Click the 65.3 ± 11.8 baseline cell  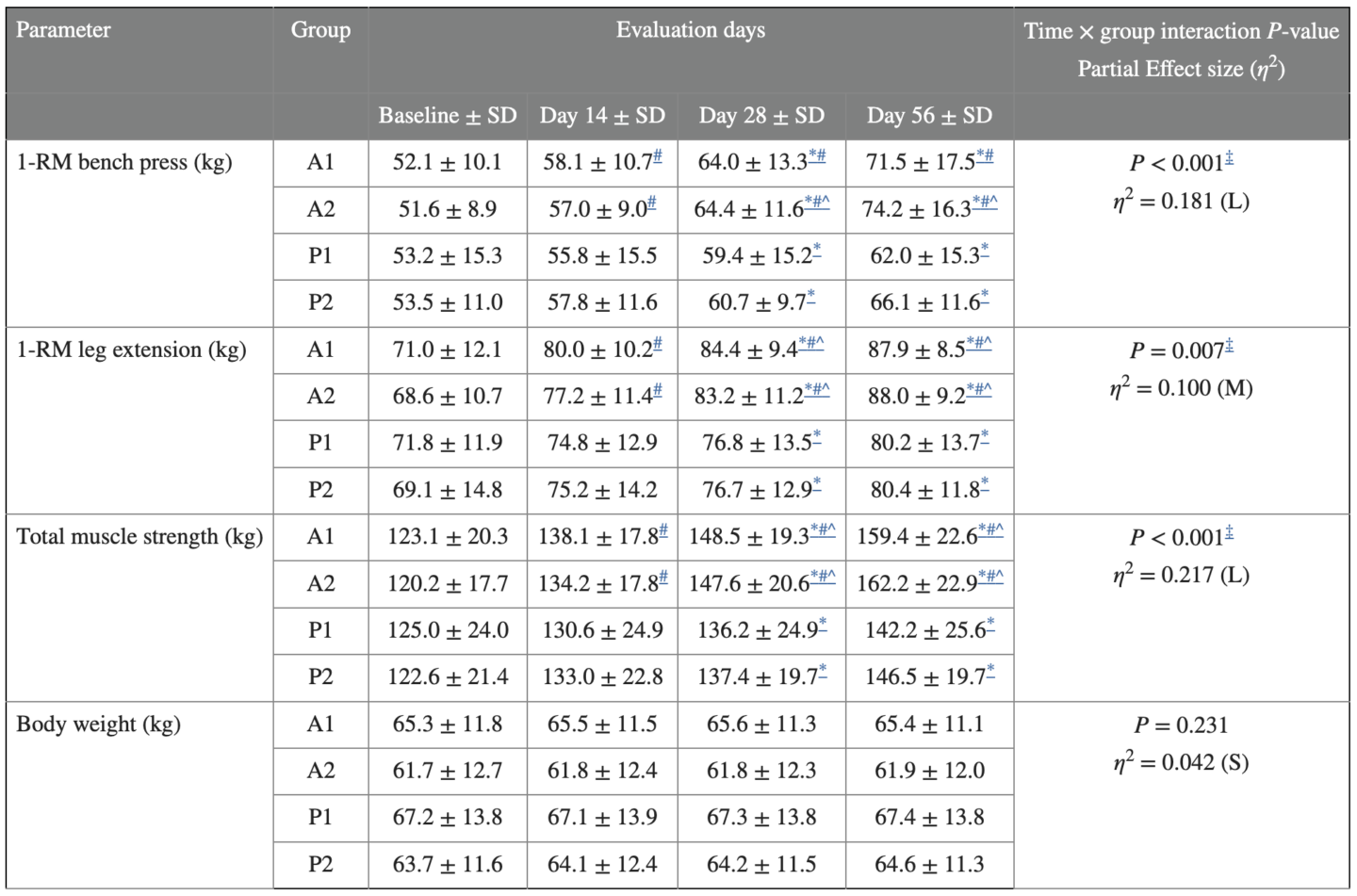(x=448, y=725)
